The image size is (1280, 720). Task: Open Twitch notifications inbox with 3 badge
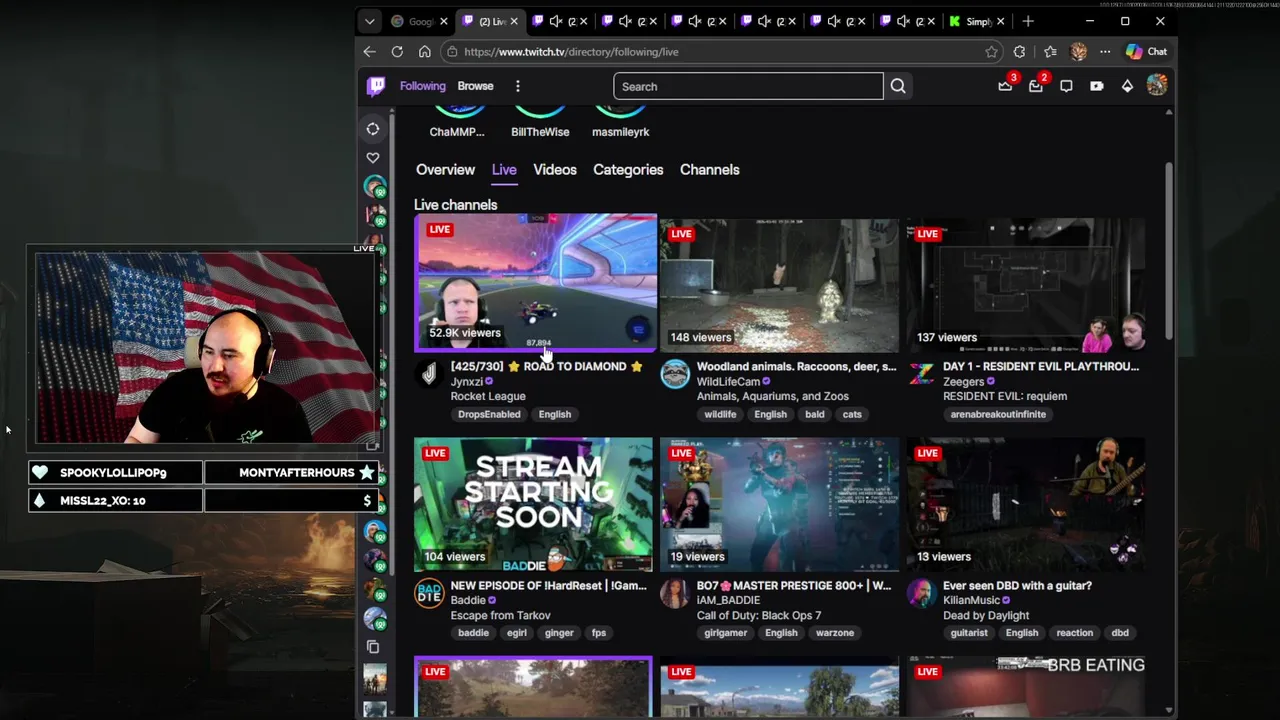(x=1005, y=86)
